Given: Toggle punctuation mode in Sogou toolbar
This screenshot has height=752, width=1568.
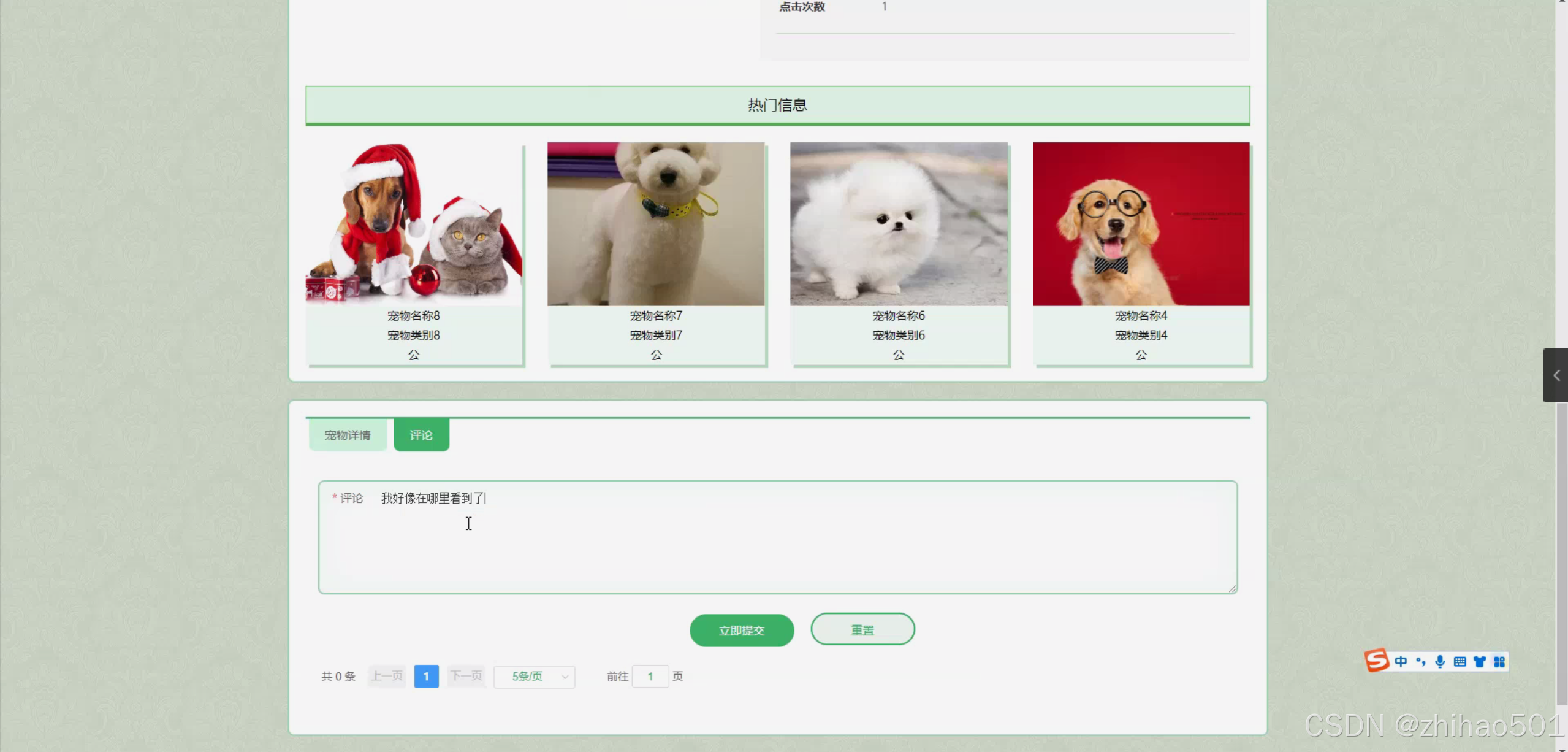Looking at the screenshot, I should coord(1420,661).
